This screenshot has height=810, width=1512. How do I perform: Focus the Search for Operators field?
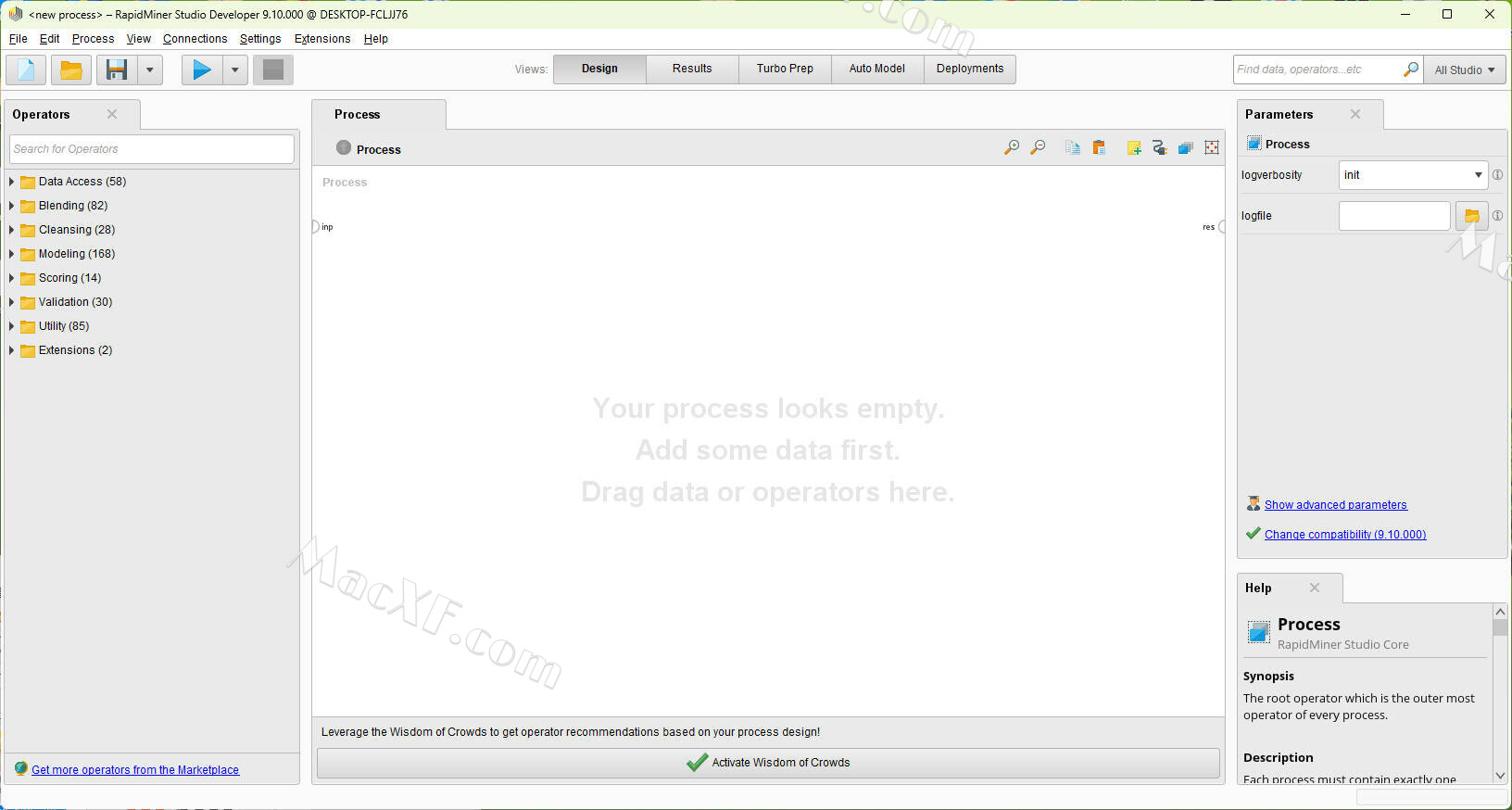(152, 149)
